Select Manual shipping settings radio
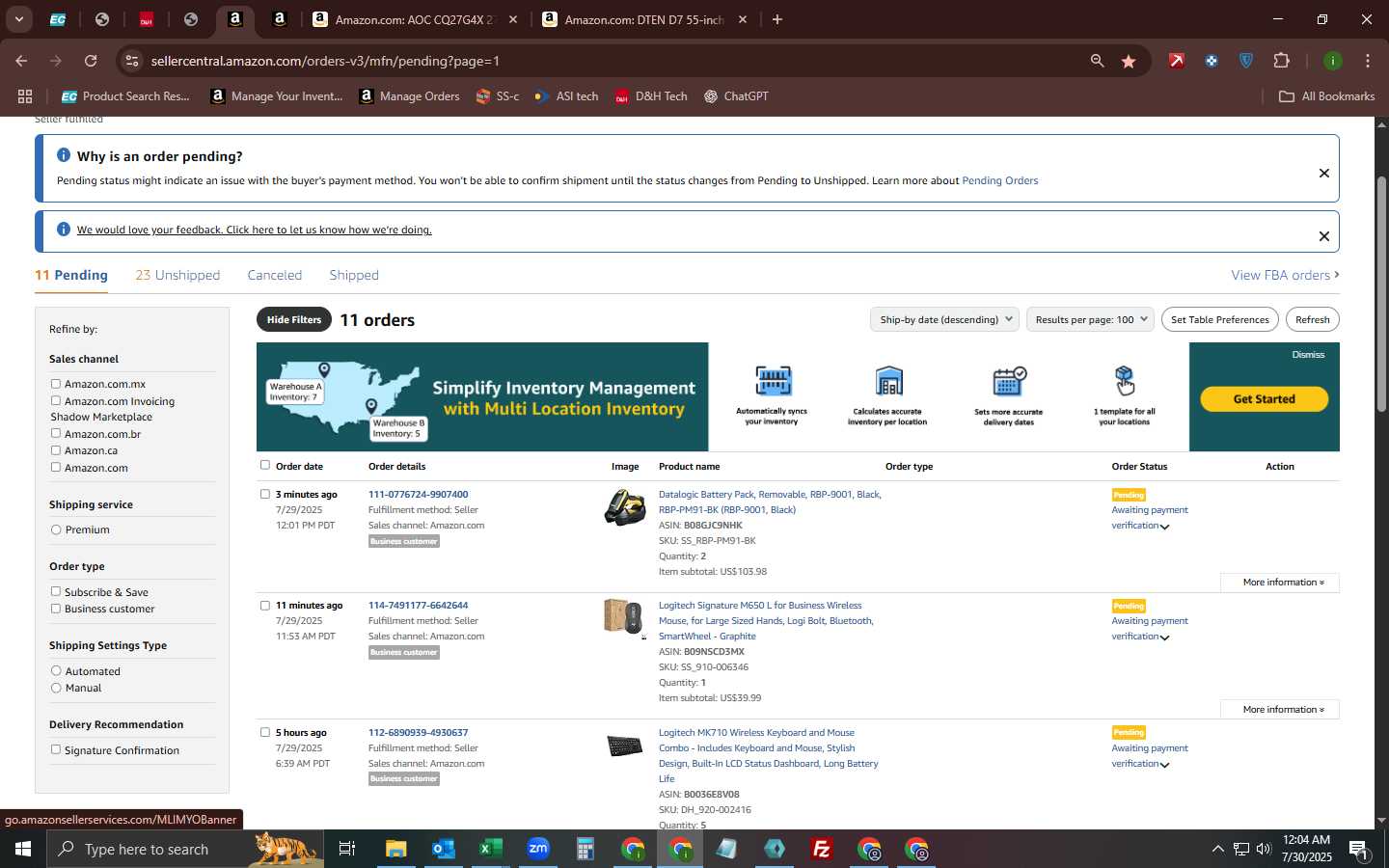The height and width of the screenshot is (868, 1389). click(x=56, y=688)
